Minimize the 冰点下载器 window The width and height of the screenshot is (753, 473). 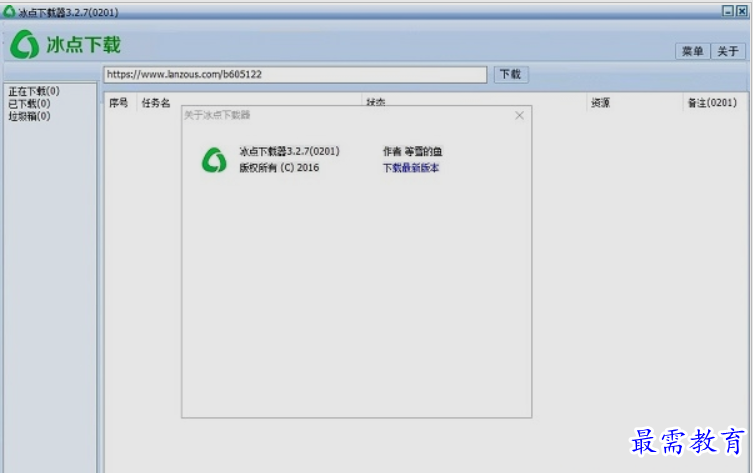728,11
